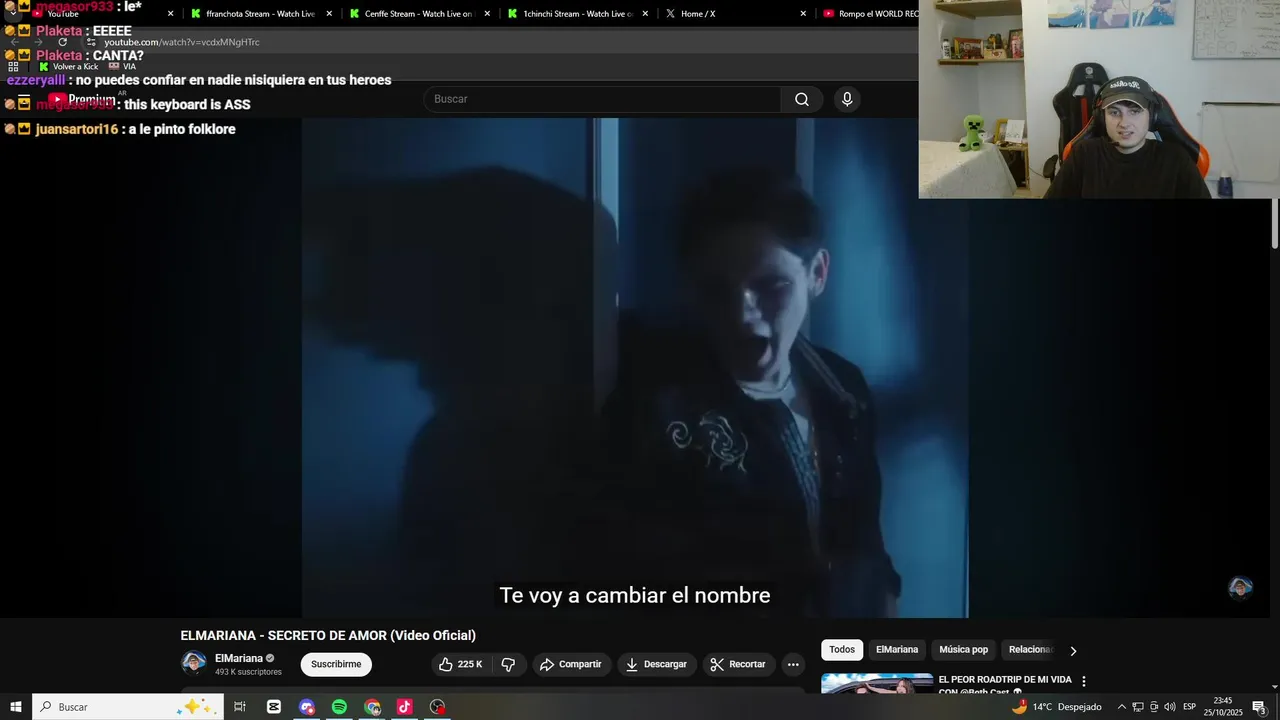This screenshot has height=720, width=1280.
Task: Close the Cenffe Stream tab
Action: click(487, 14)
